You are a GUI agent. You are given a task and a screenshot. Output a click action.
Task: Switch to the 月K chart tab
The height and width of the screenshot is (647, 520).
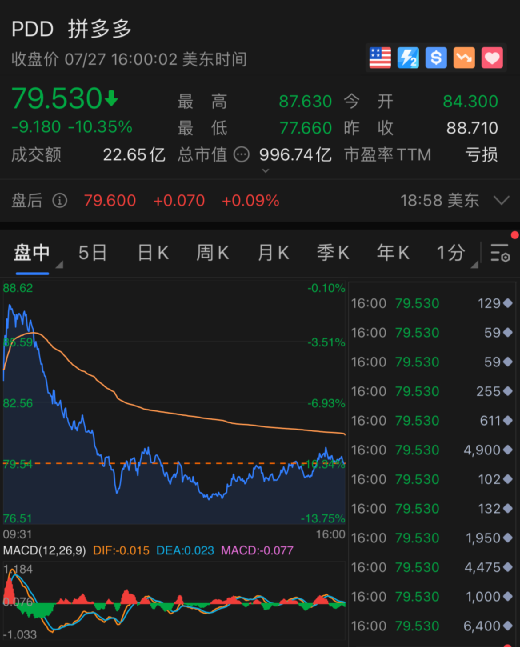coord(273,253)
